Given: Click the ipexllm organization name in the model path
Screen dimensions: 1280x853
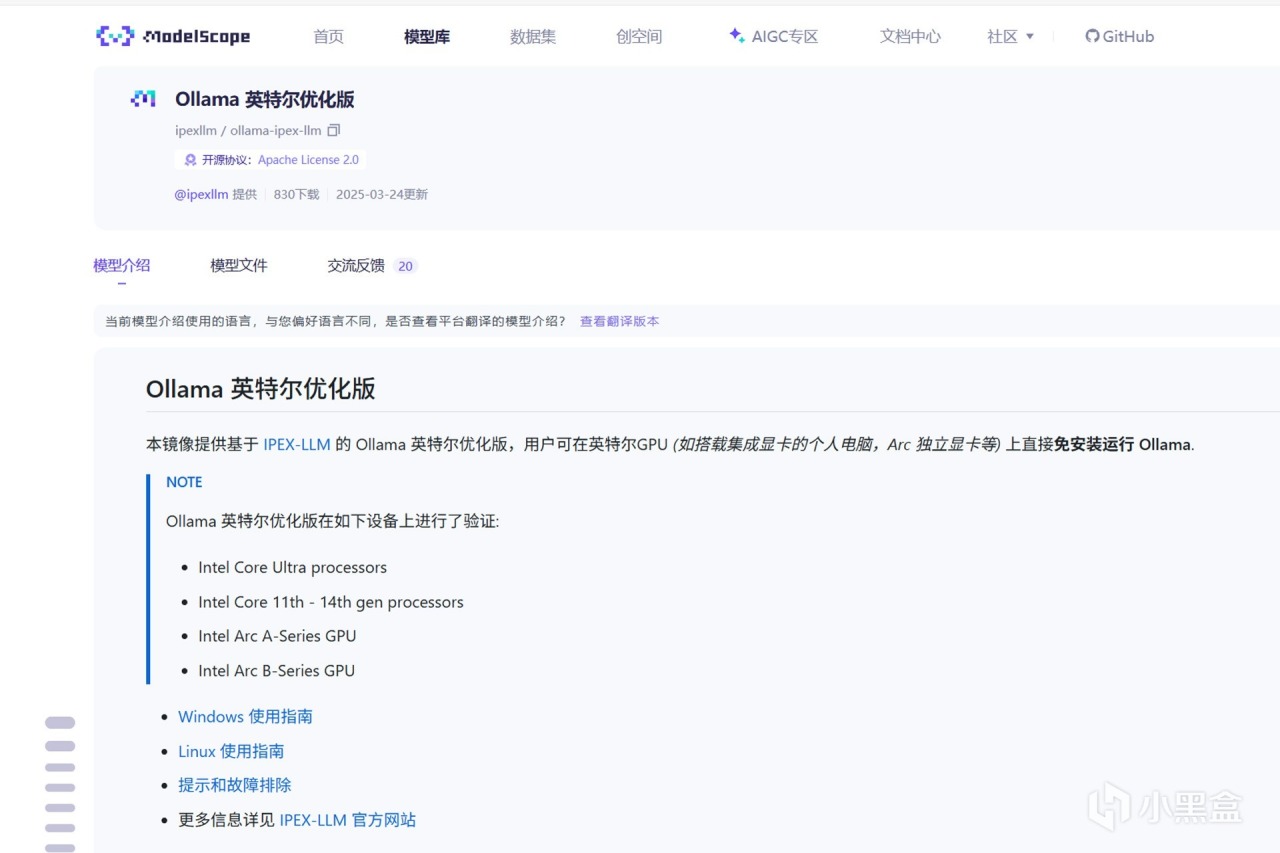Looking at the screenshot, I should (x=198, y=130).
